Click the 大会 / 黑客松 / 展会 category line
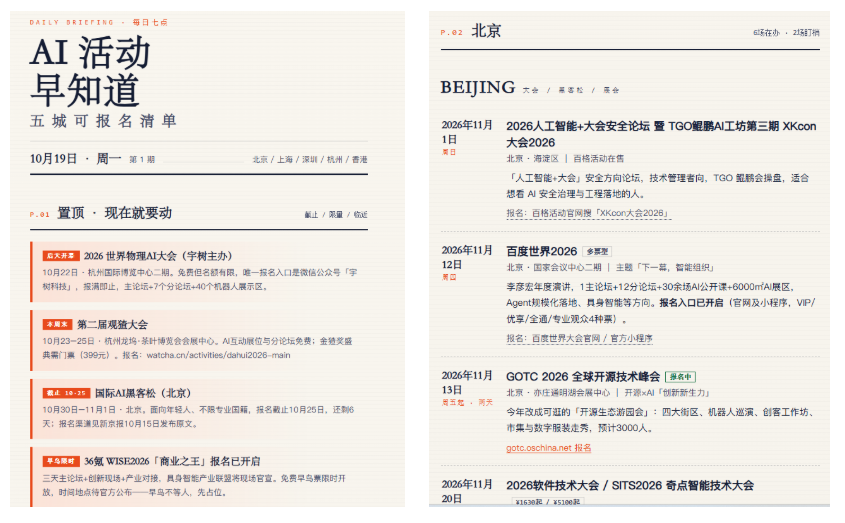Screen dimensions: 845x523 [x=571, y=91]
